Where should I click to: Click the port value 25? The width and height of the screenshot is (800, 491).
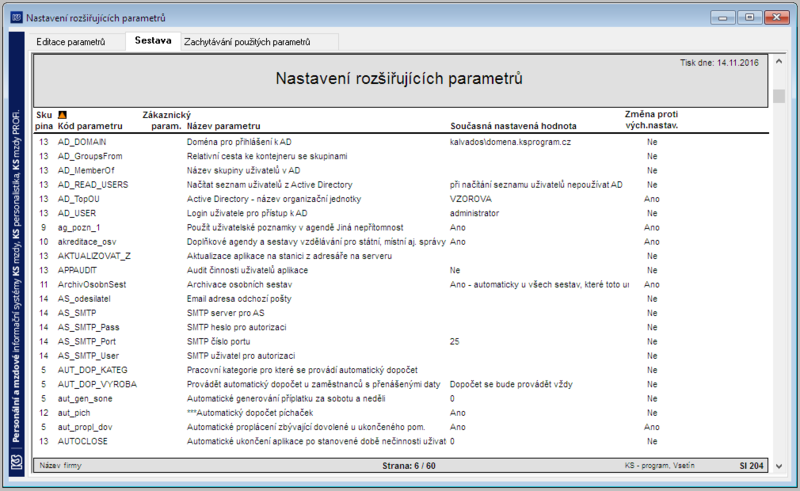coord(454,342)
